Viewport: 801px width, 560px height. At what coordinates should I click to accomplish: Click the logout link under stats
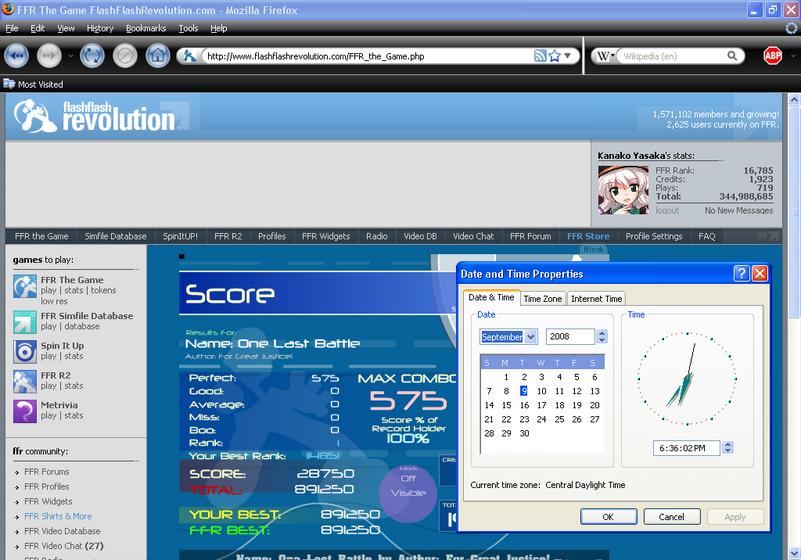click(x=667, y=210)
